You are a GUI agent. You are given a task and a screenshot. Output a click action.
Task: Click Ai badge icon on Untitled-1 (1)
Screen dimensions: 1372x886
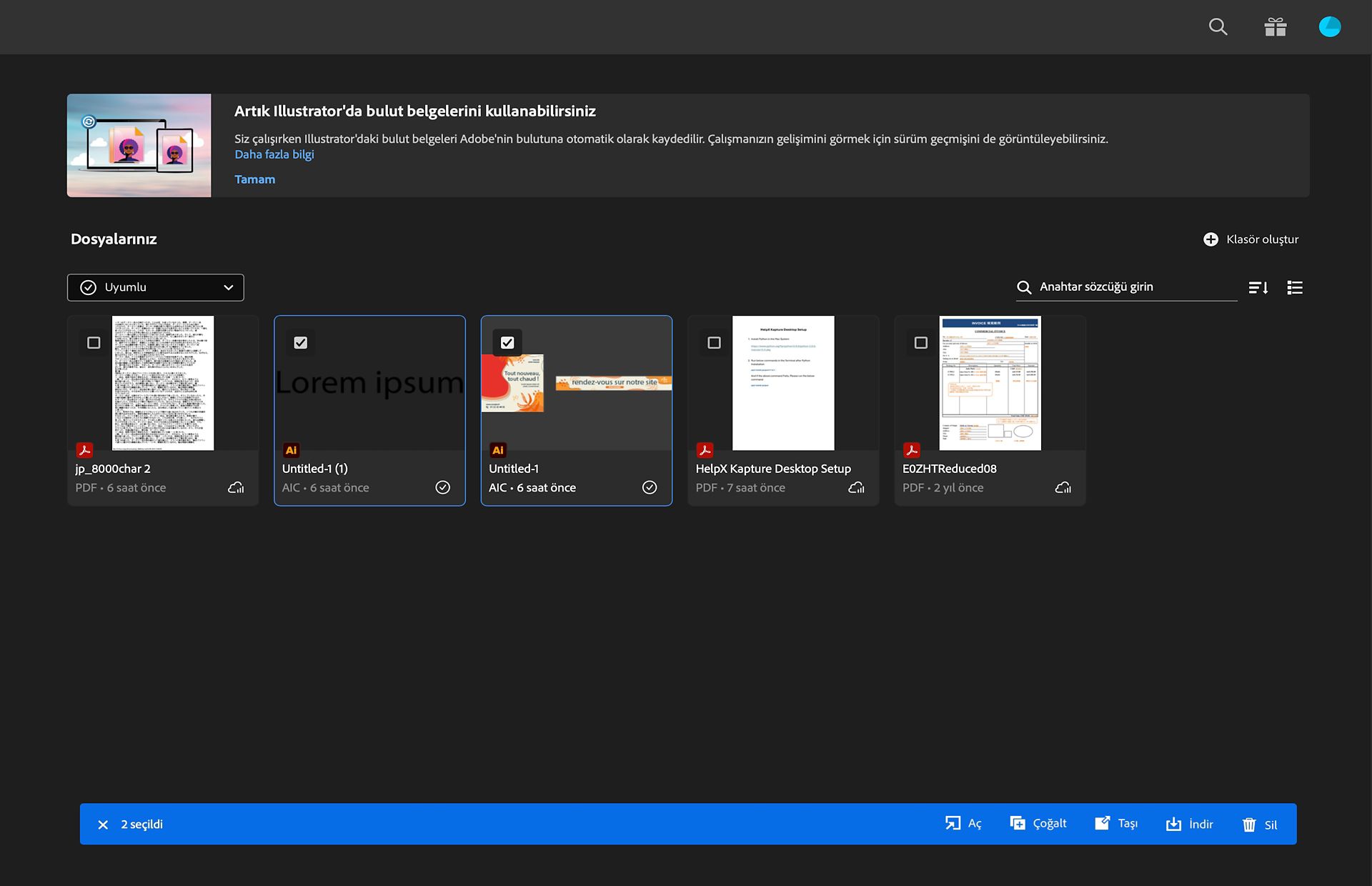click(x=291, y=450)
